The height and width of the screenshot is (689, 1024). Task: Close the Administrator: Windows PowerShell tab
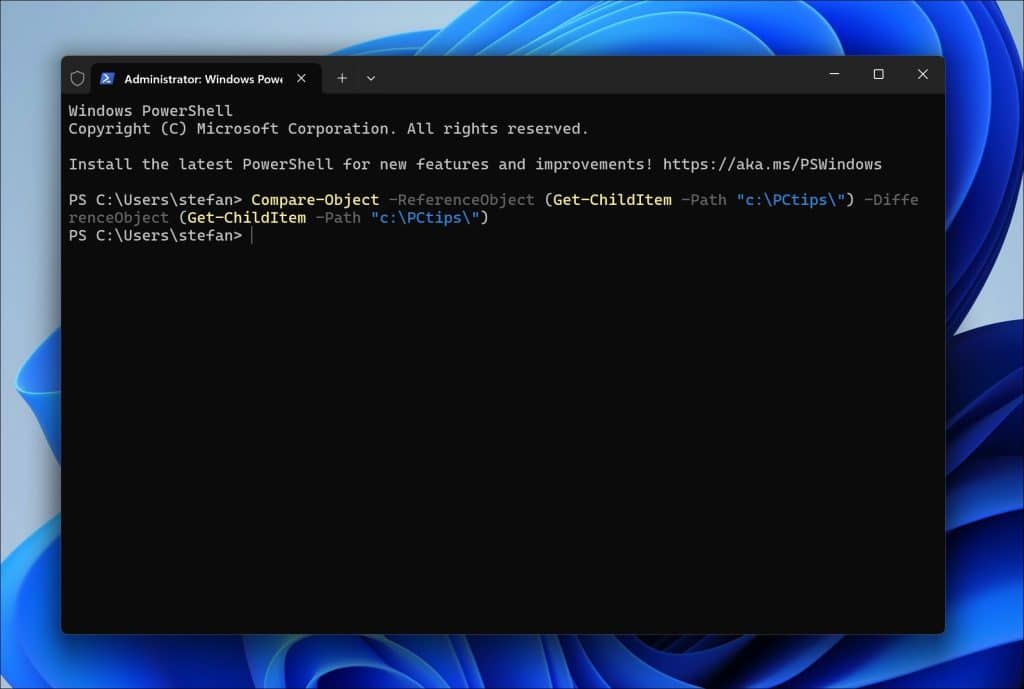301,78
